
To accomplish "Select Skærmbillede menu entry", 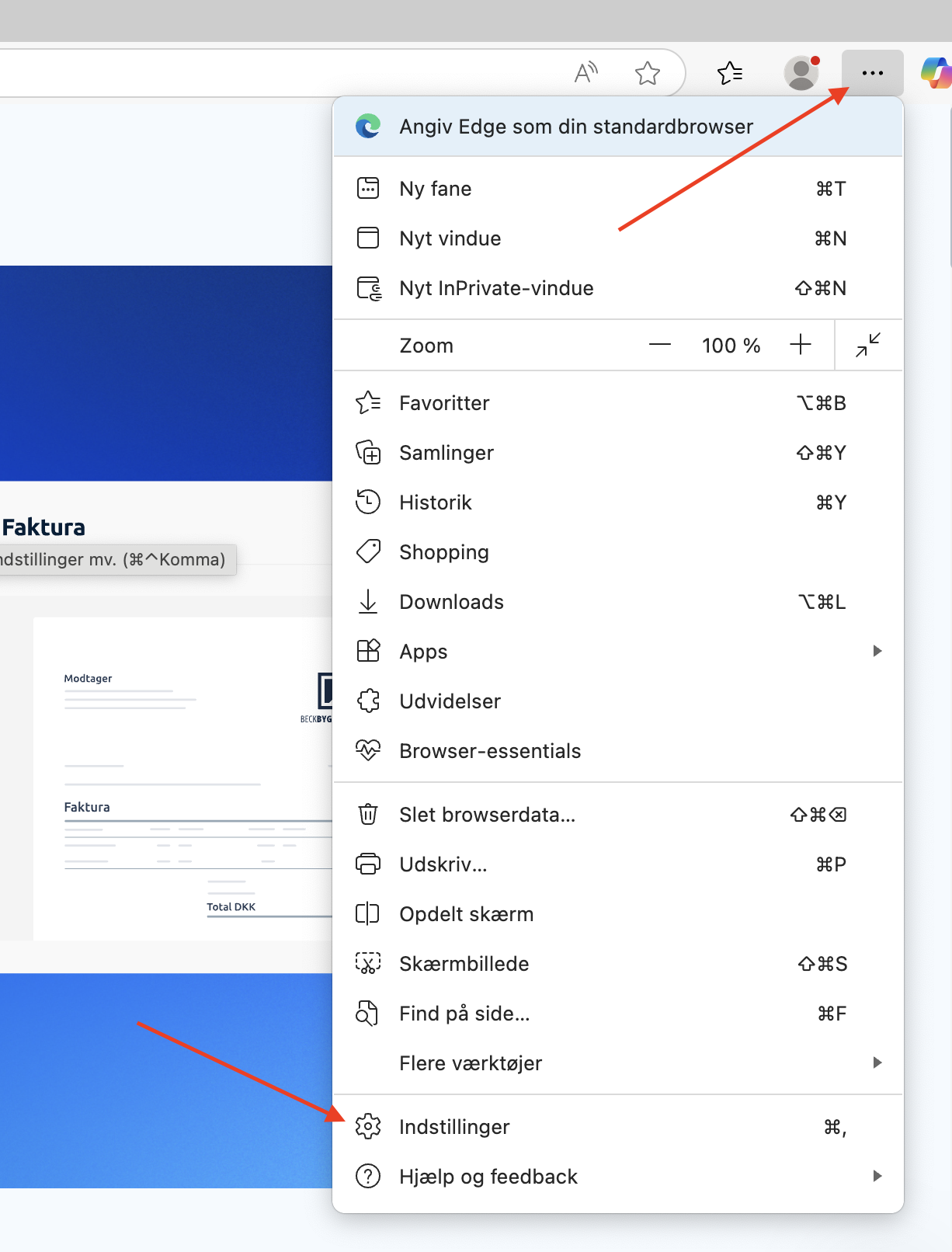I will point(618,963).
